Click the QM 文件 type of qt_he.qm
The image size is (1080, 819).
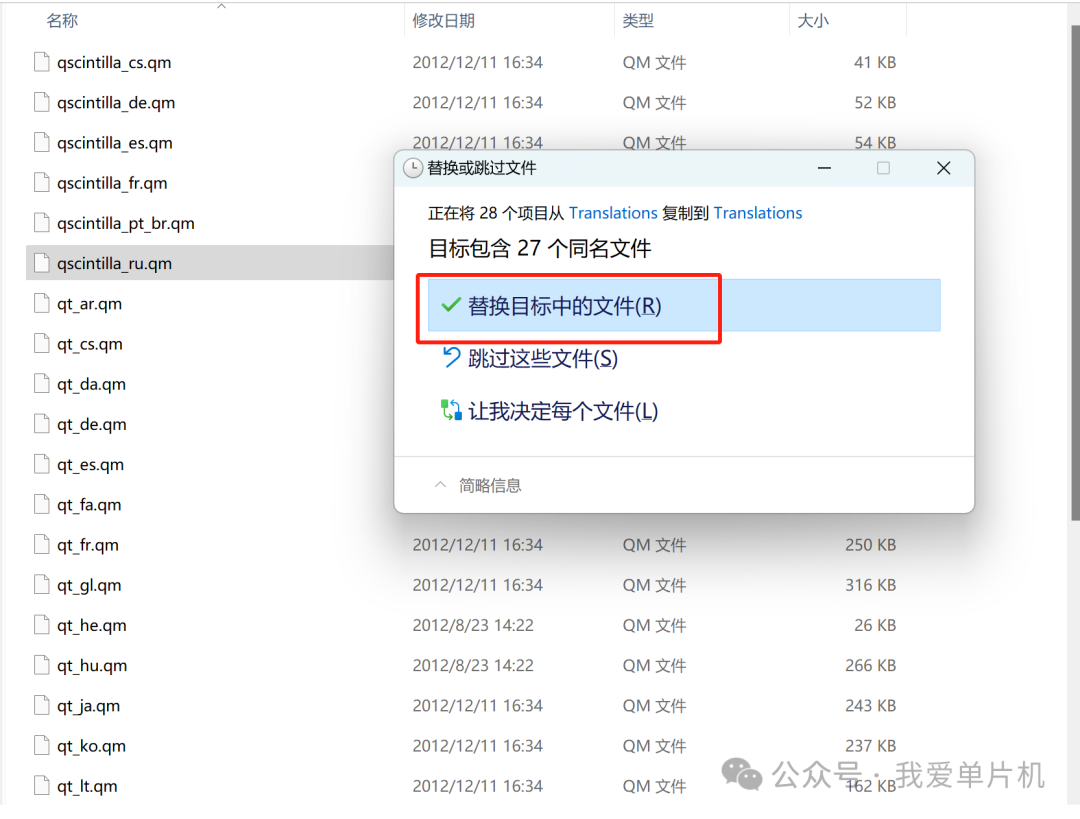click(654, 625)
